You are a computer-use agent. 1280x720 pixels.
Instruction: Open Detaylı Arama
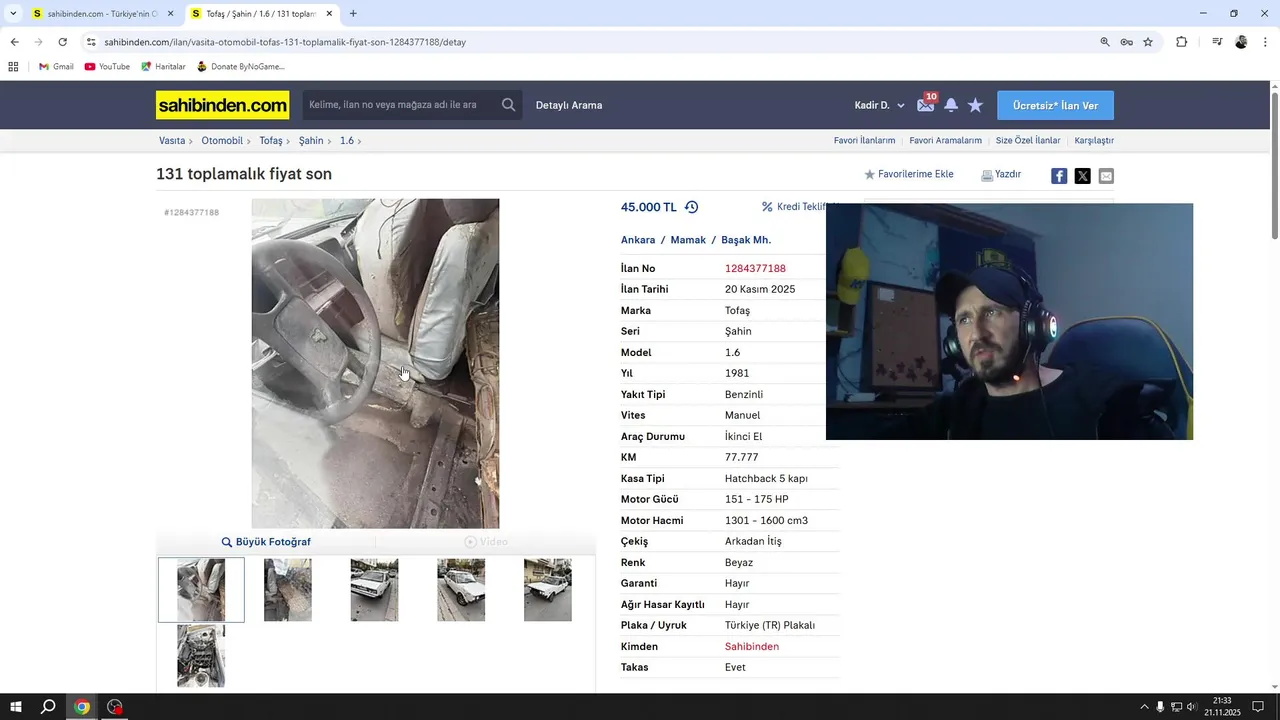coord(569,105)
